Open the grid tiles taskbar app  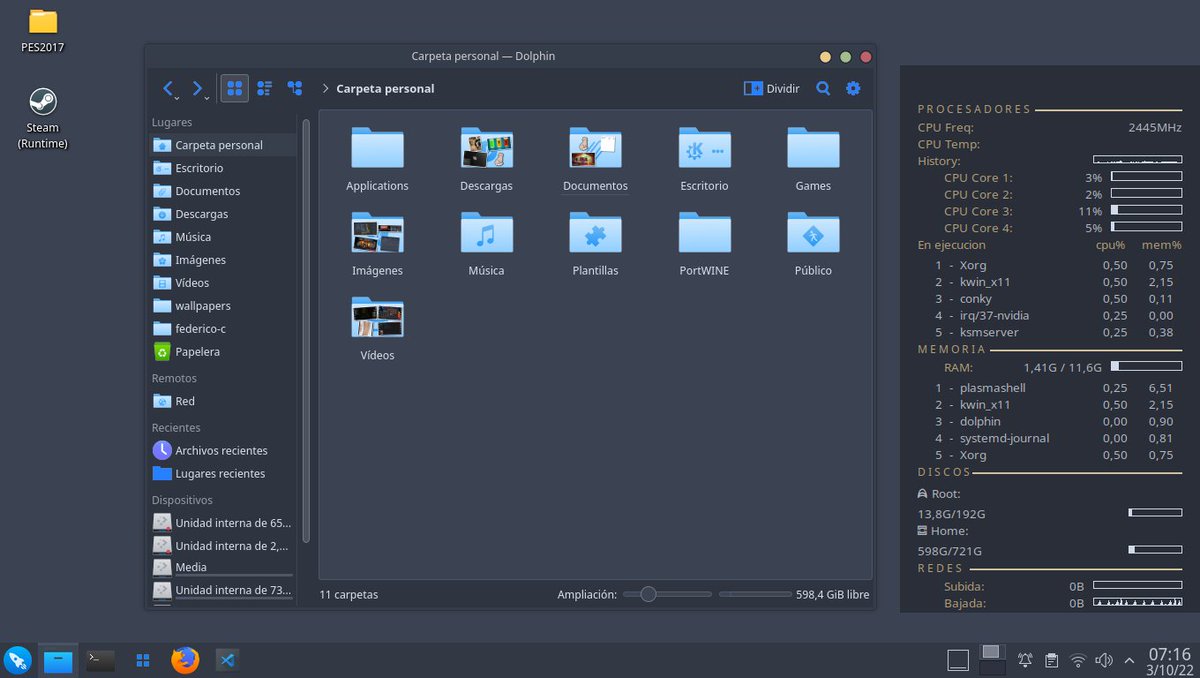point(143,660)
